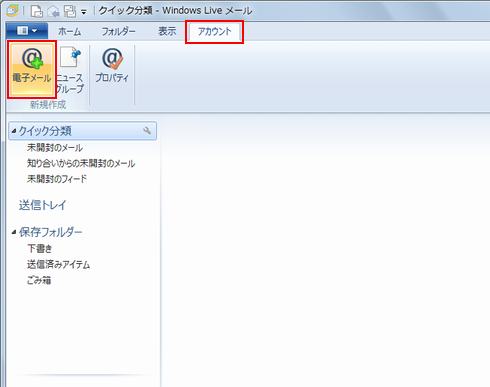Image resolution: width=490 pixels, height=387 pixels.
Task: Click the new item quick access icon
Action: pyautogui.click(x=37, y=11)
